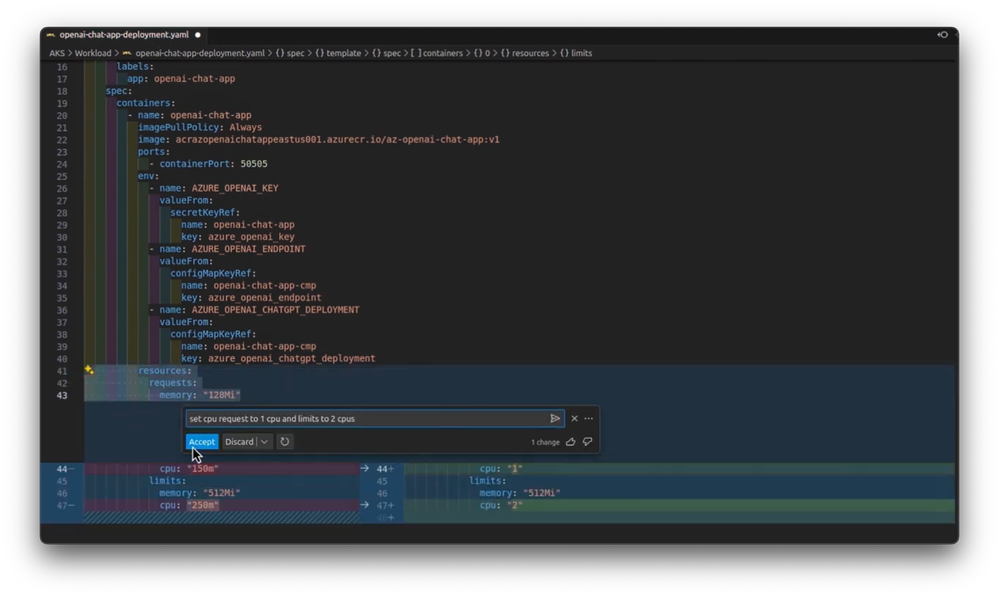Click the Discard button
Viewport: 999px width, 597px height.
click(239, 442)
